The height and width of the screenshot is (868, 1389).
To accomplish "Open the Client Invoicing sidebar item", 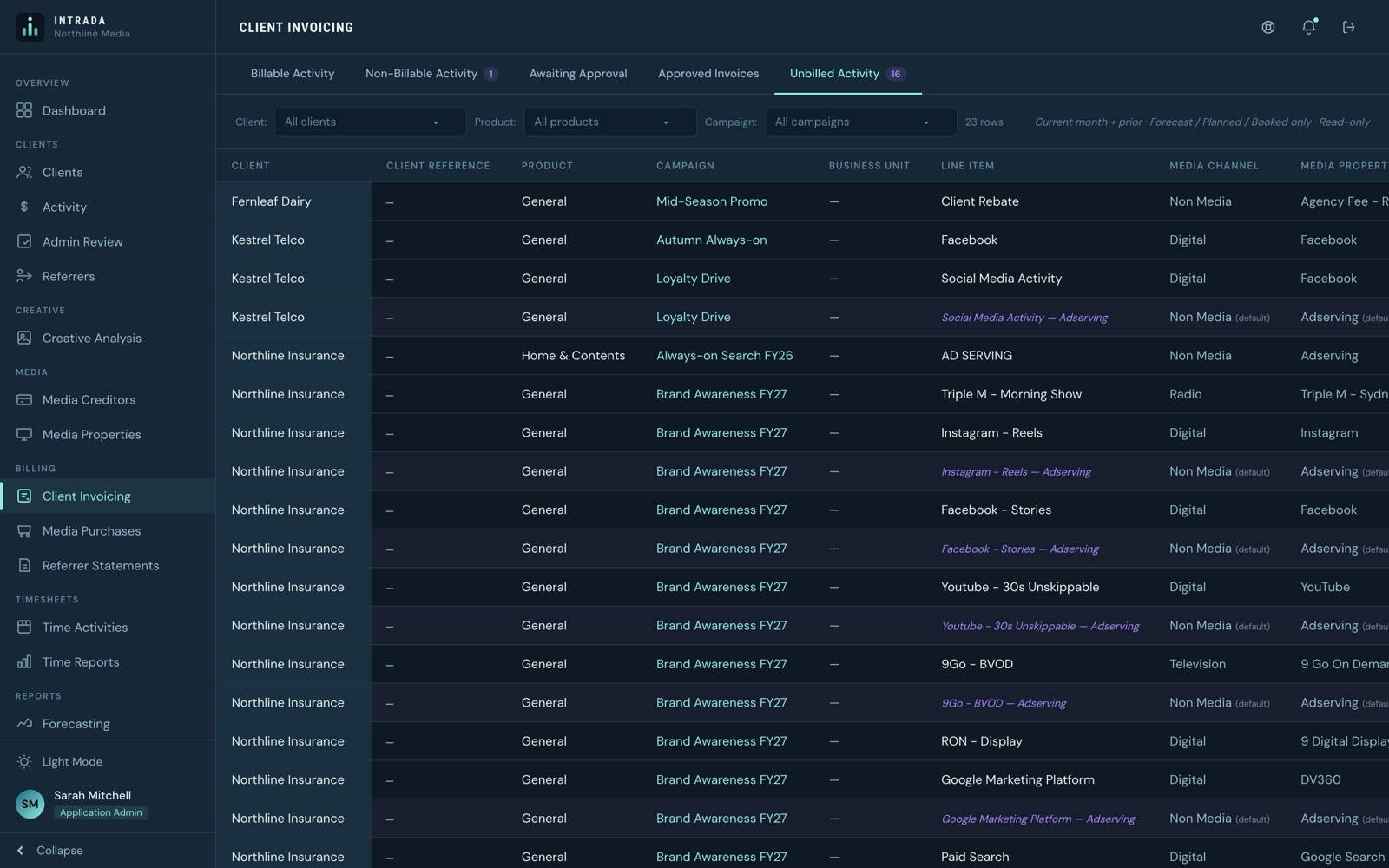I will pyautogui.click(x=108, y=496).
